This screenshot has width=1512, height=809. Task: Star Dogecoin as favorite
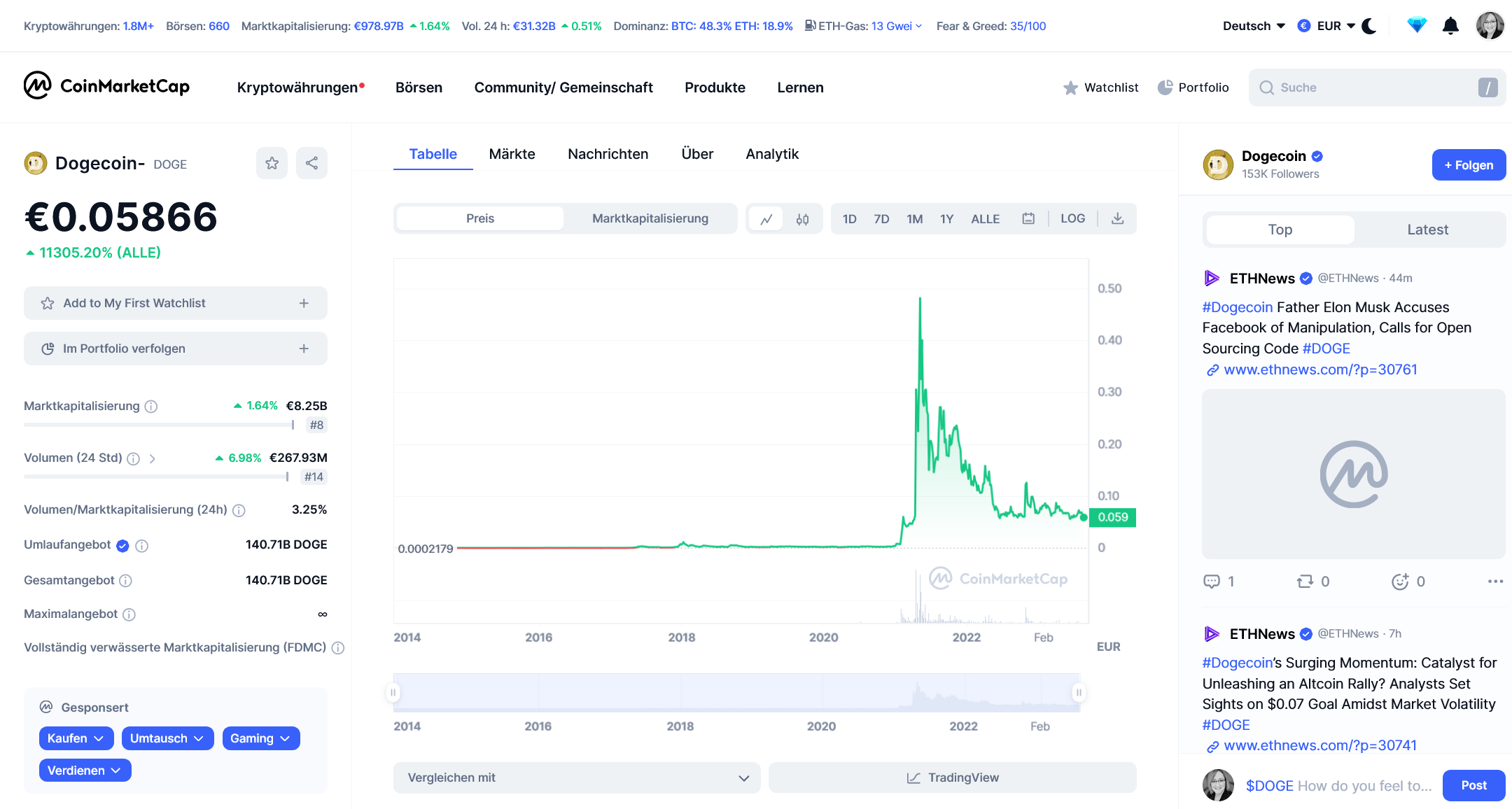pos(272,163)
